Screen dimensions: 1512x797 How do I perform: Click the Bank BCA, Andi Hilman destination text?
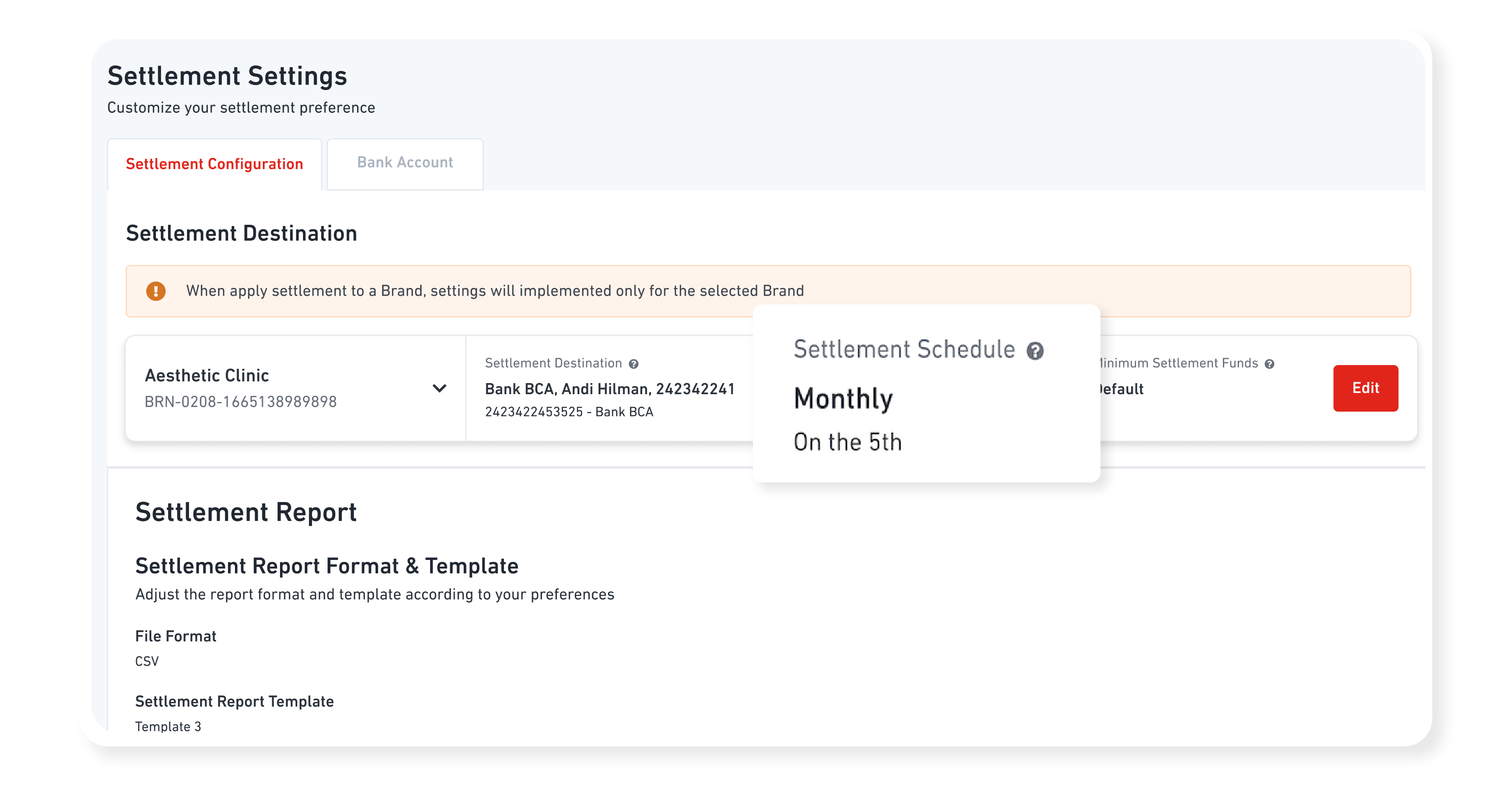click(609, 389)
